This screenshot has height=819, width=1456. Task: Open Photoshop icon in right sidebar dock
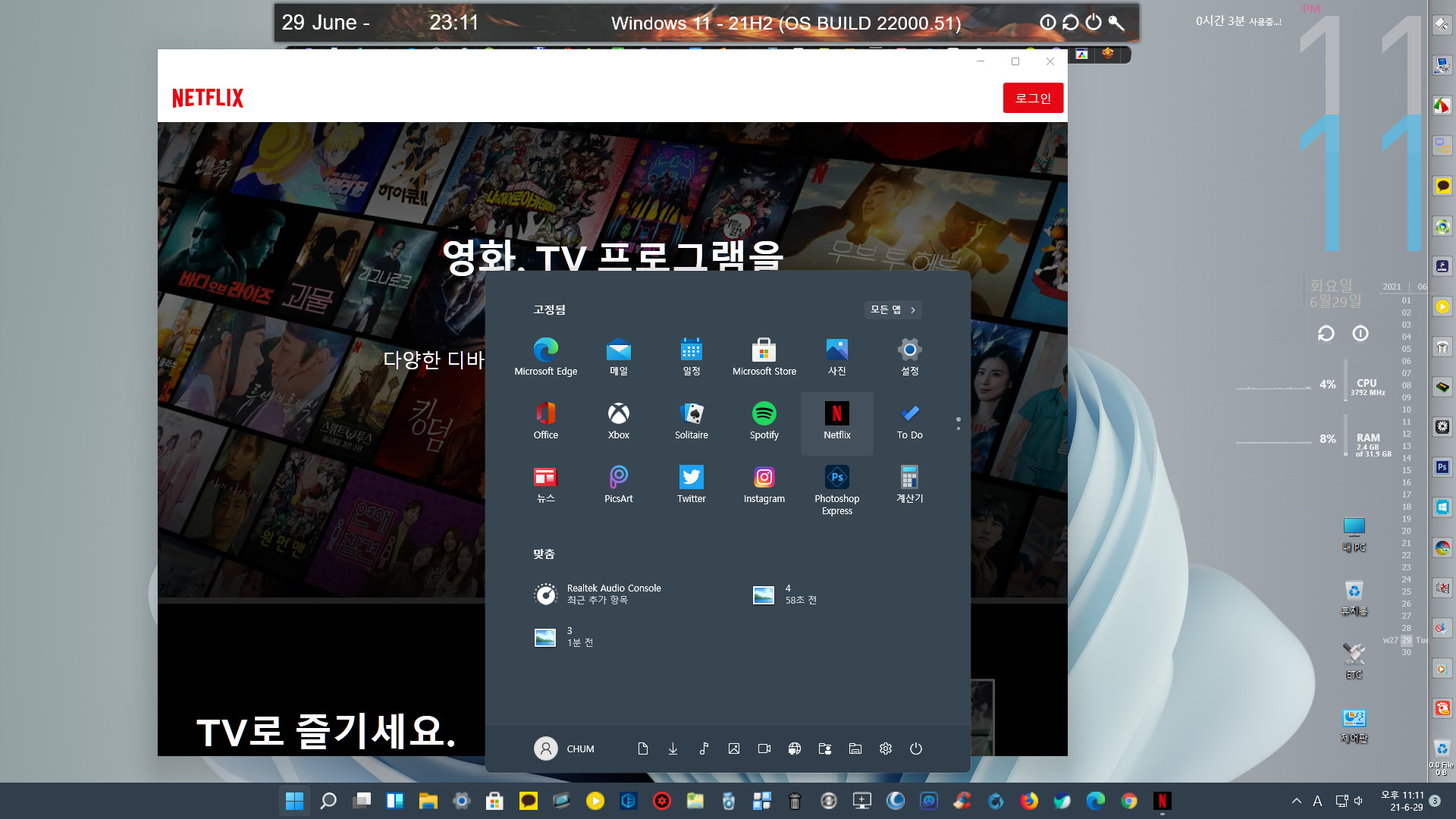tap(1442, 467)
